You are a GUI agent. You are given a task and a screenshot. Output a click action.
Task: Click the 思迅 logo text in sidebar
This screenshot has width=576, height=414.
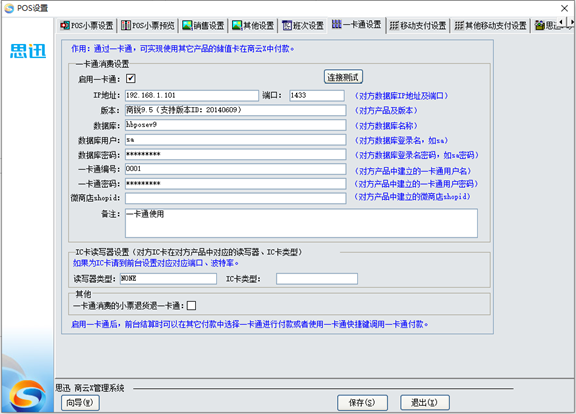click(28, 51)
